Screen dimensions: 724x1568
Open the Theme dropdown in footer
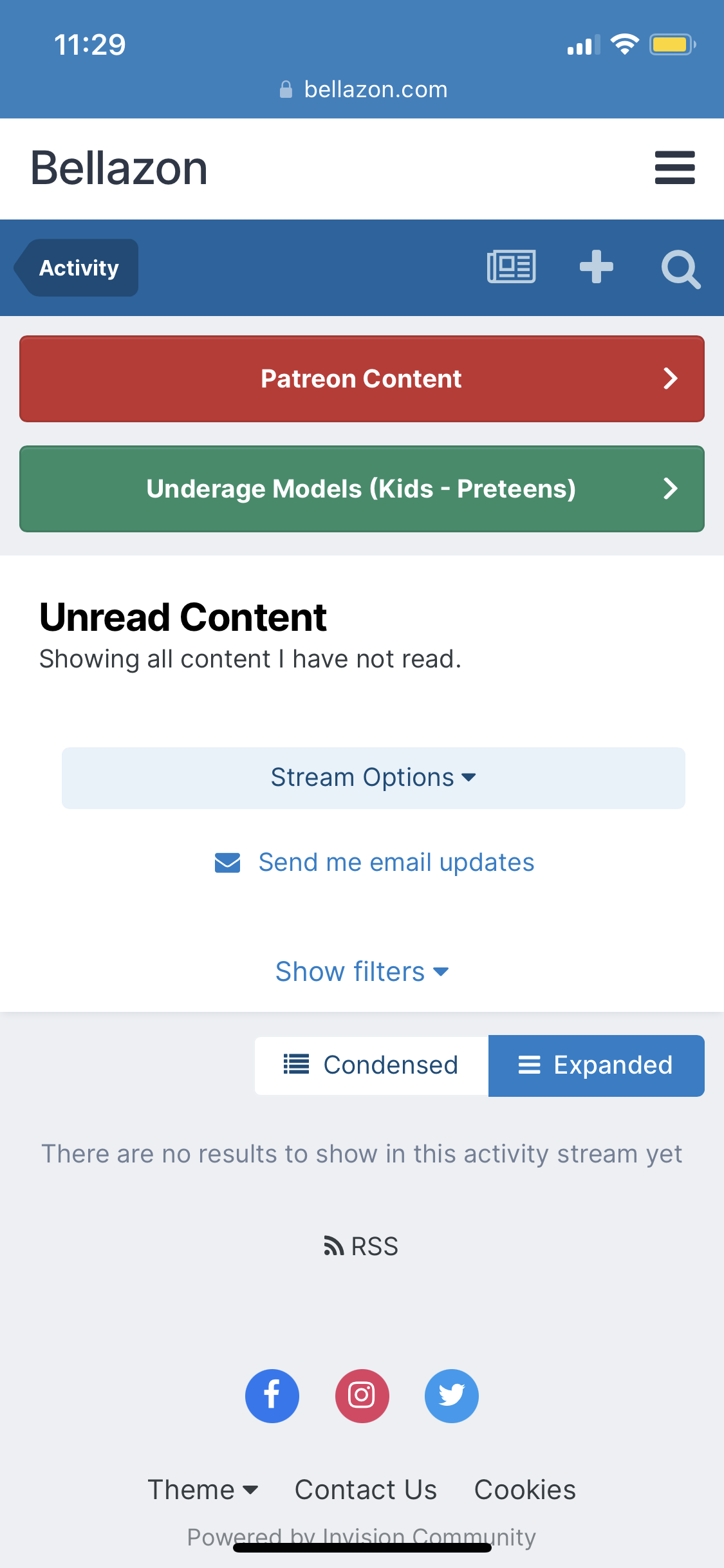tap(203, 1489)
